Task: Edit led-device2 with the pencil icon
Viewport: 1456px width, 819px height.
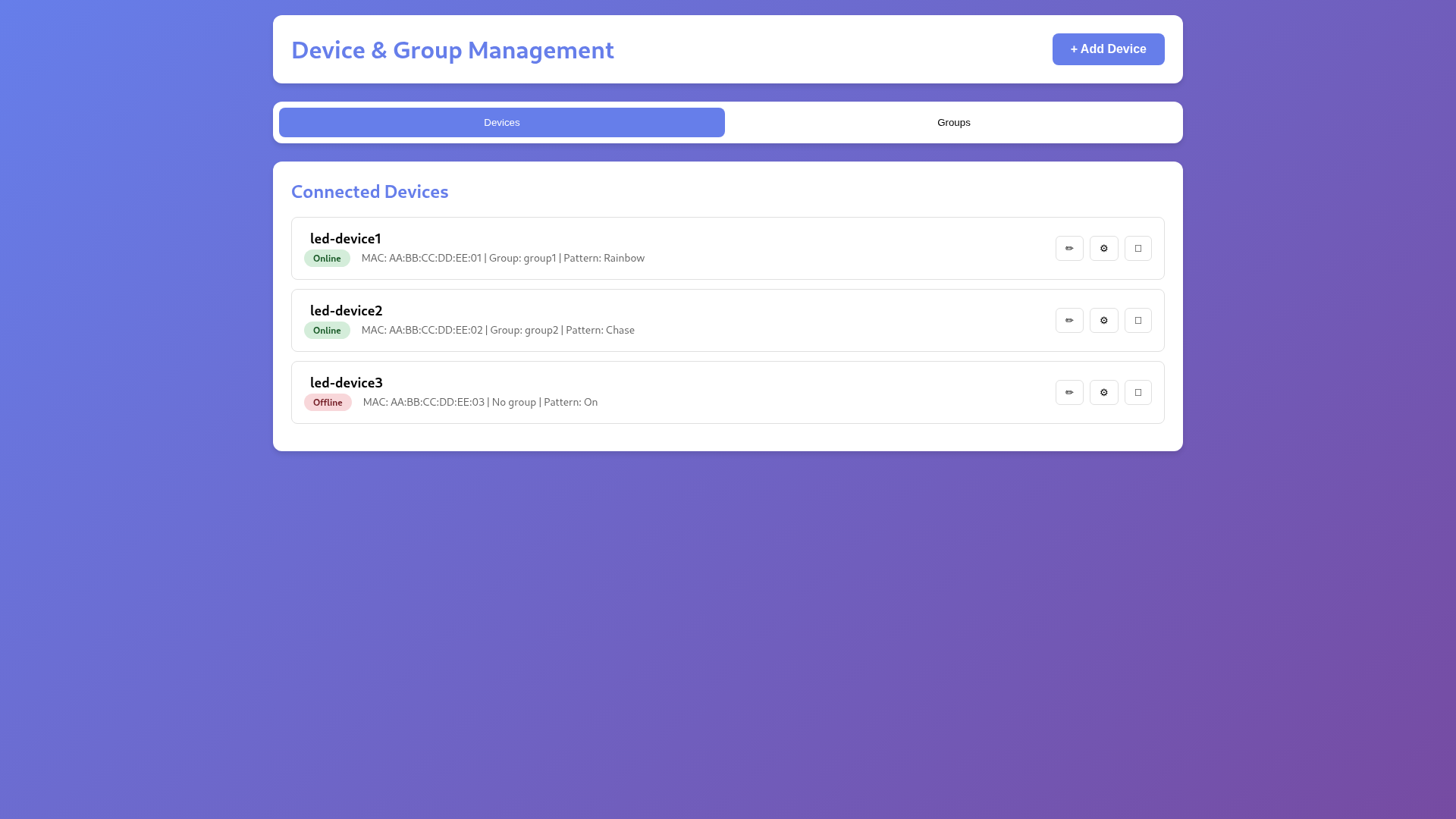Action: coord(1069,320)
